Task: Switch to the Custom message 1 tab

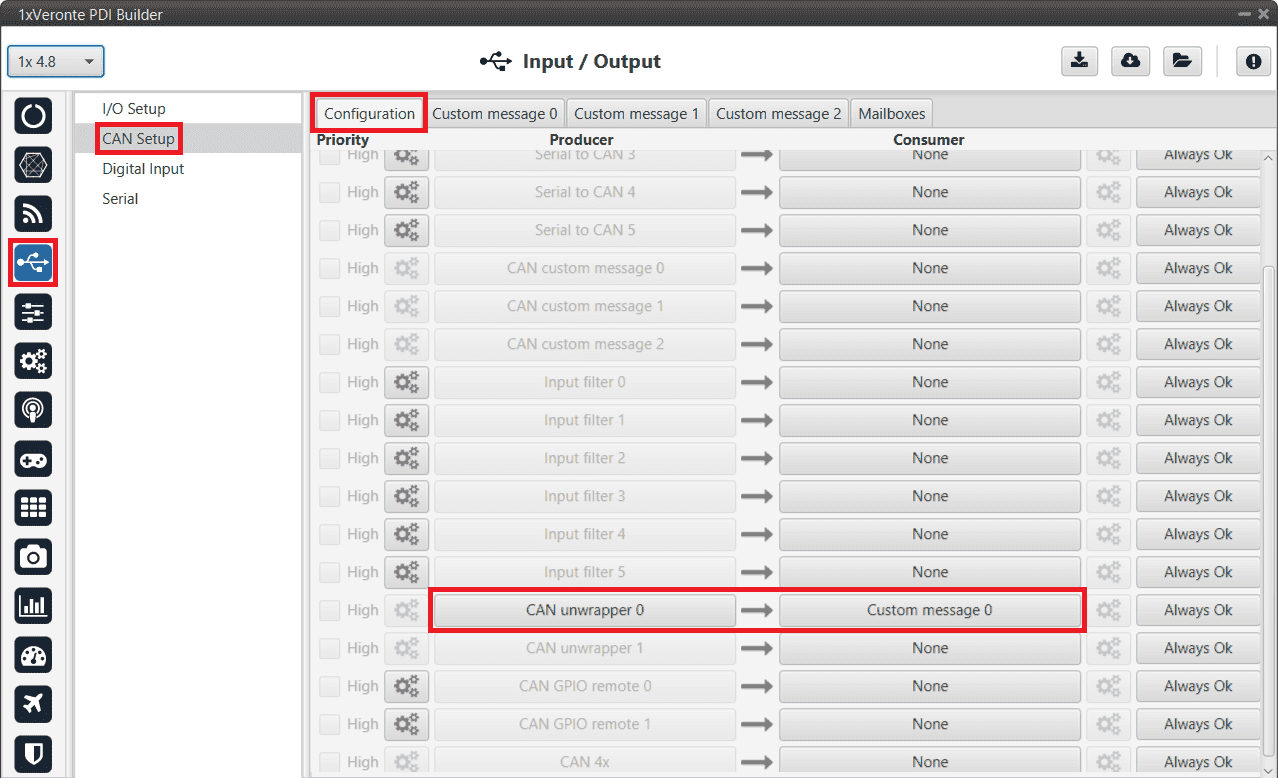Action: [x=637, y=113]
